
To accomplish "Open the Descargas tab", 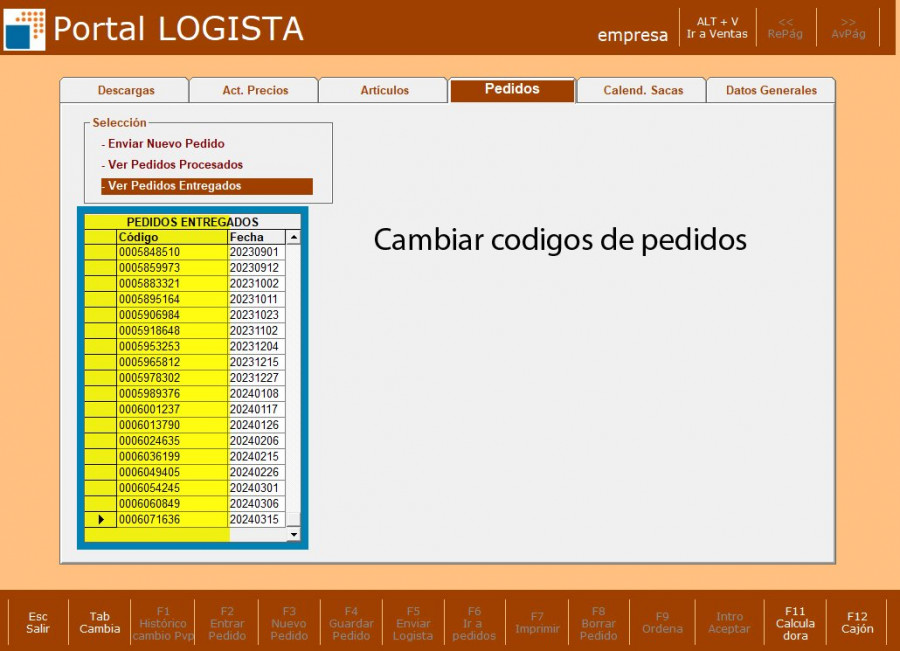I will pos(125,90).
